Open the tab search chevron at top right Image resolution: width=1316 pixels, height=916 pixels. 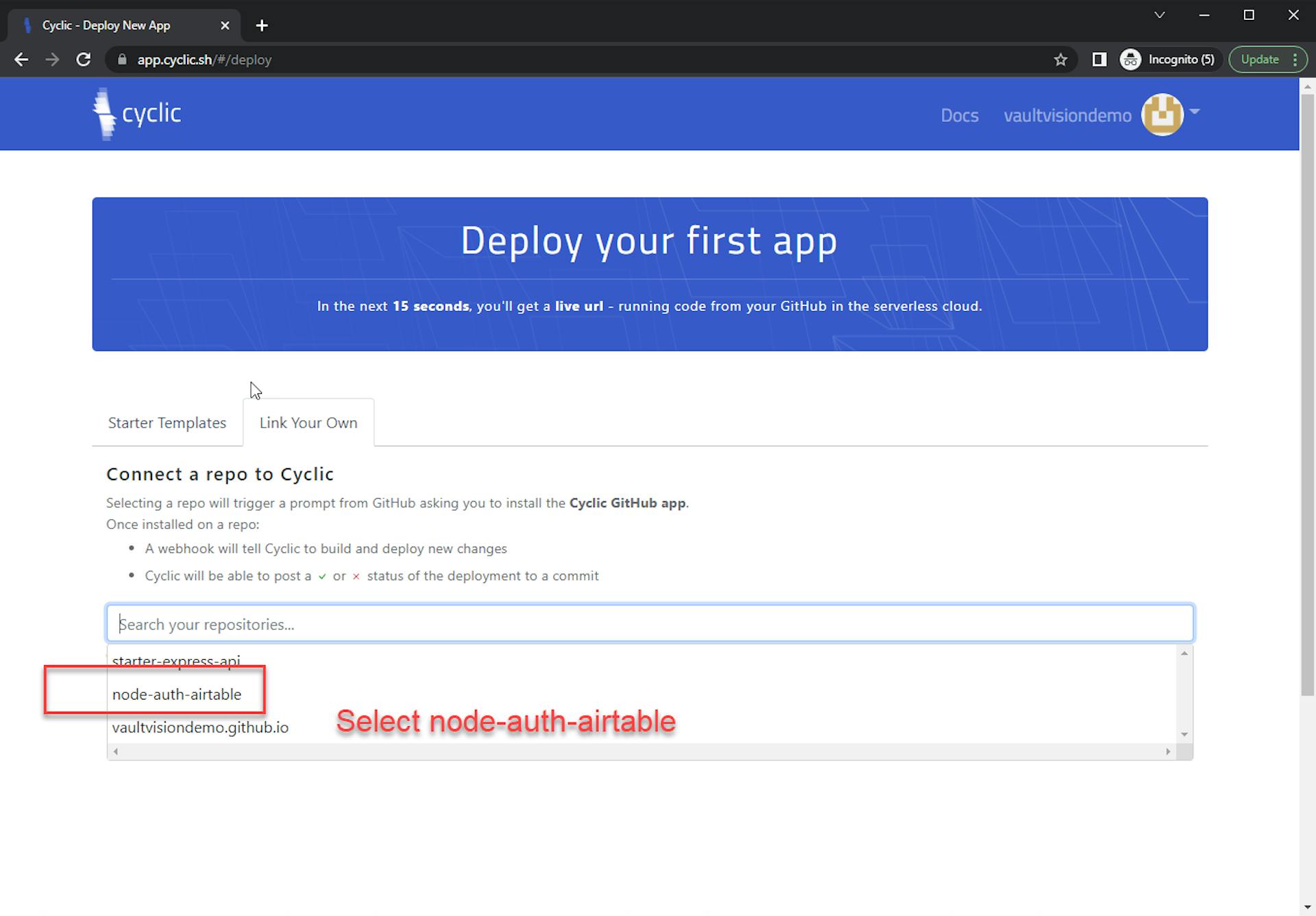[1160, 14]
